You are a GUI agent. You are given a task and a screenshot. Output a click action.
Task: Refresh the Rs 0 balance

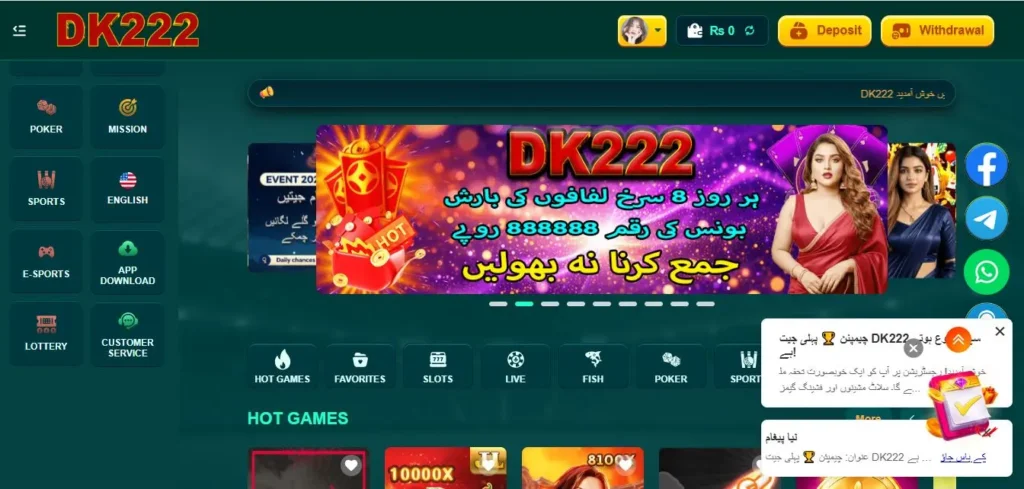[x=750, y=31]
